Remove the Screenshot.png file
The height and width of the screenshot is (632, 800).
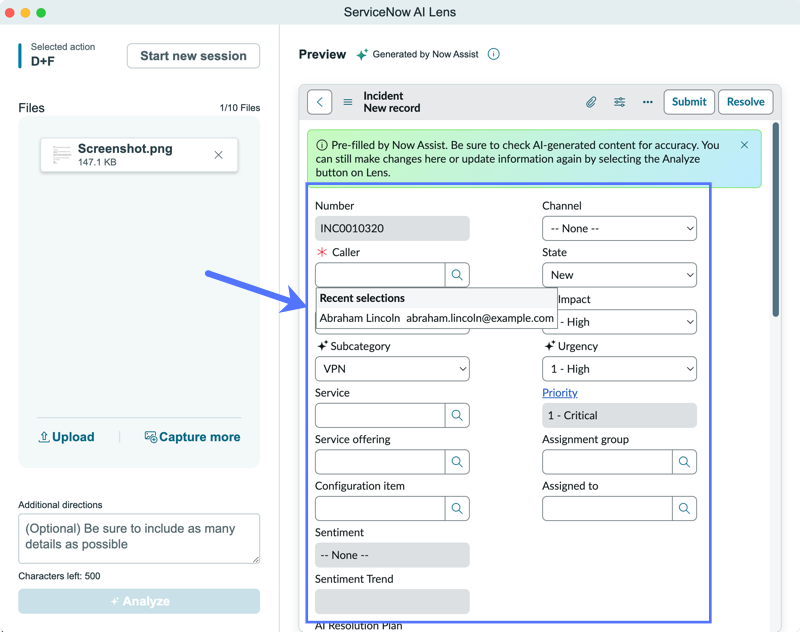pos(218,155)
